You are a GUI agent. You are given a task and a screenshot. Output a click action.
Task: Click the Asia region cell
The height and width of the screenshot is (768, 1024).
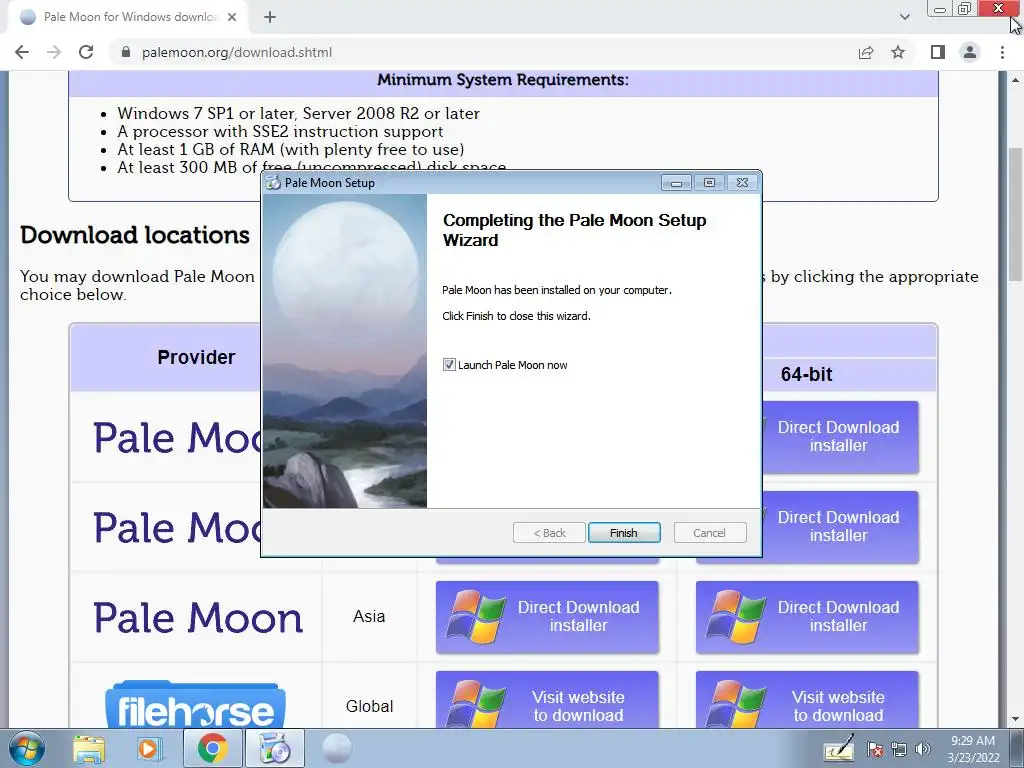click(369, 616)
